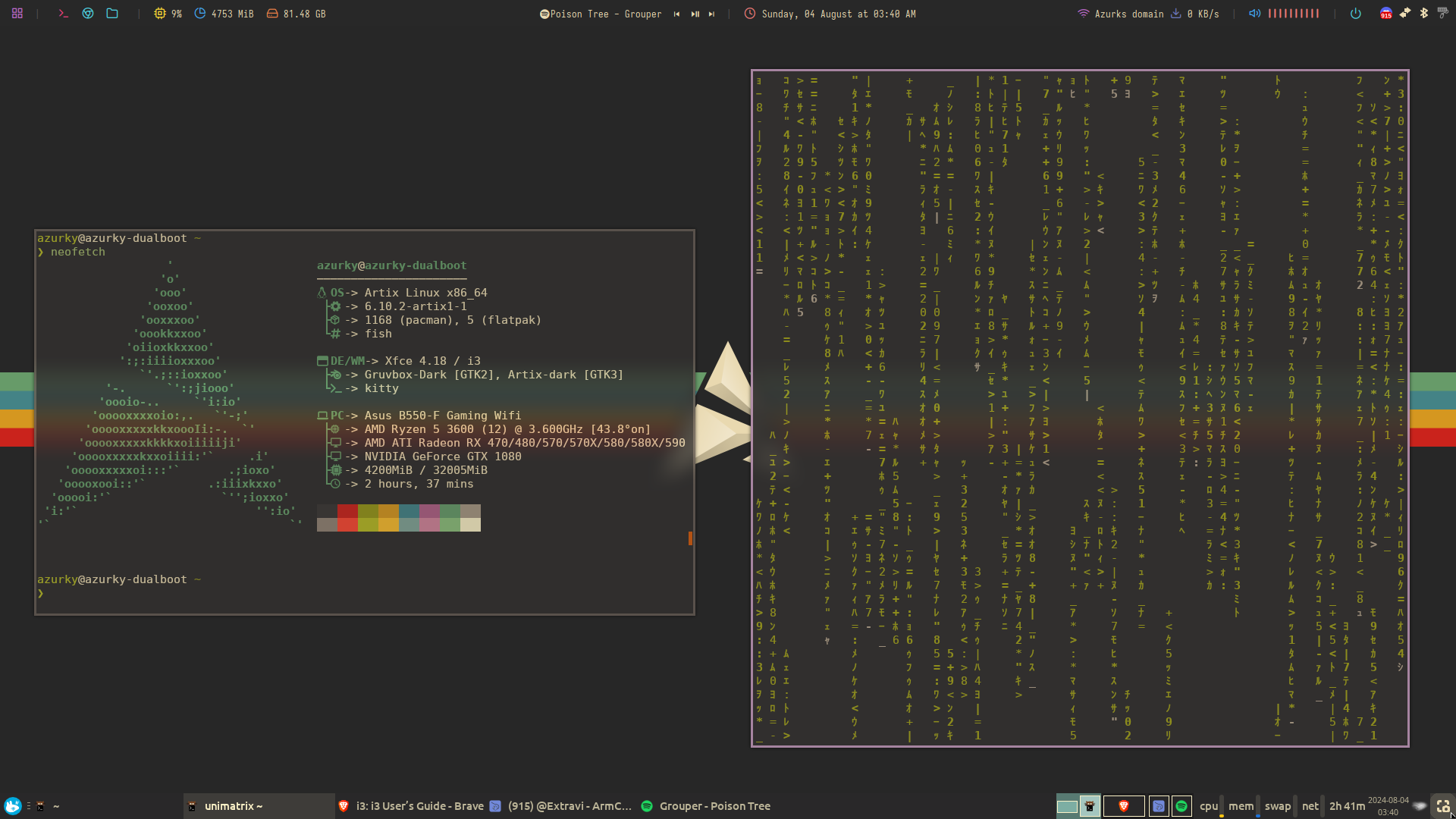The width and height of the screenshot is (1456, 819).
Task: Open the power menu icon
Action: [x=1355, y=14]
